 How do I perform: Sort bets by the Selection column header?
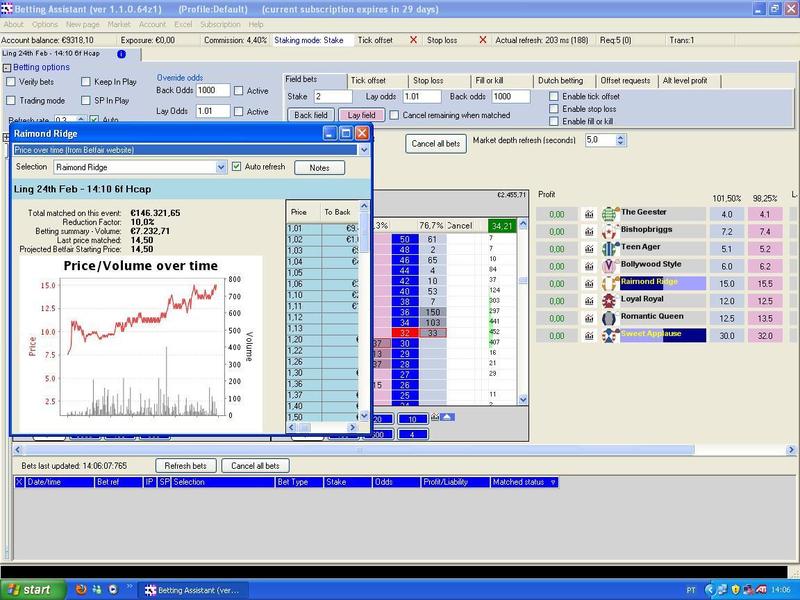pos(222,482)
